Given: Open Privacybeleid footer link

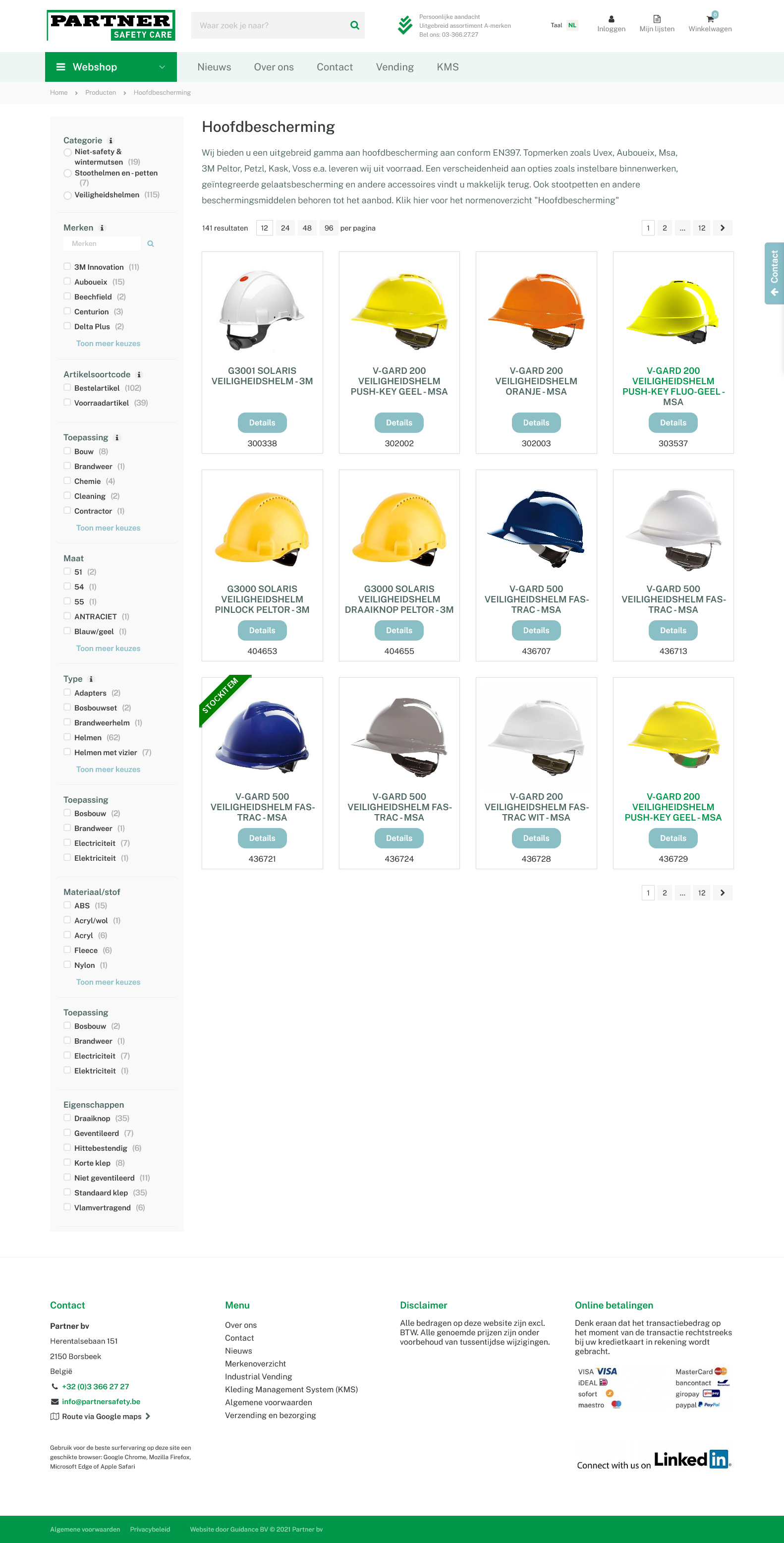Looking at the screenshot, I should (x=150, y=1529).
